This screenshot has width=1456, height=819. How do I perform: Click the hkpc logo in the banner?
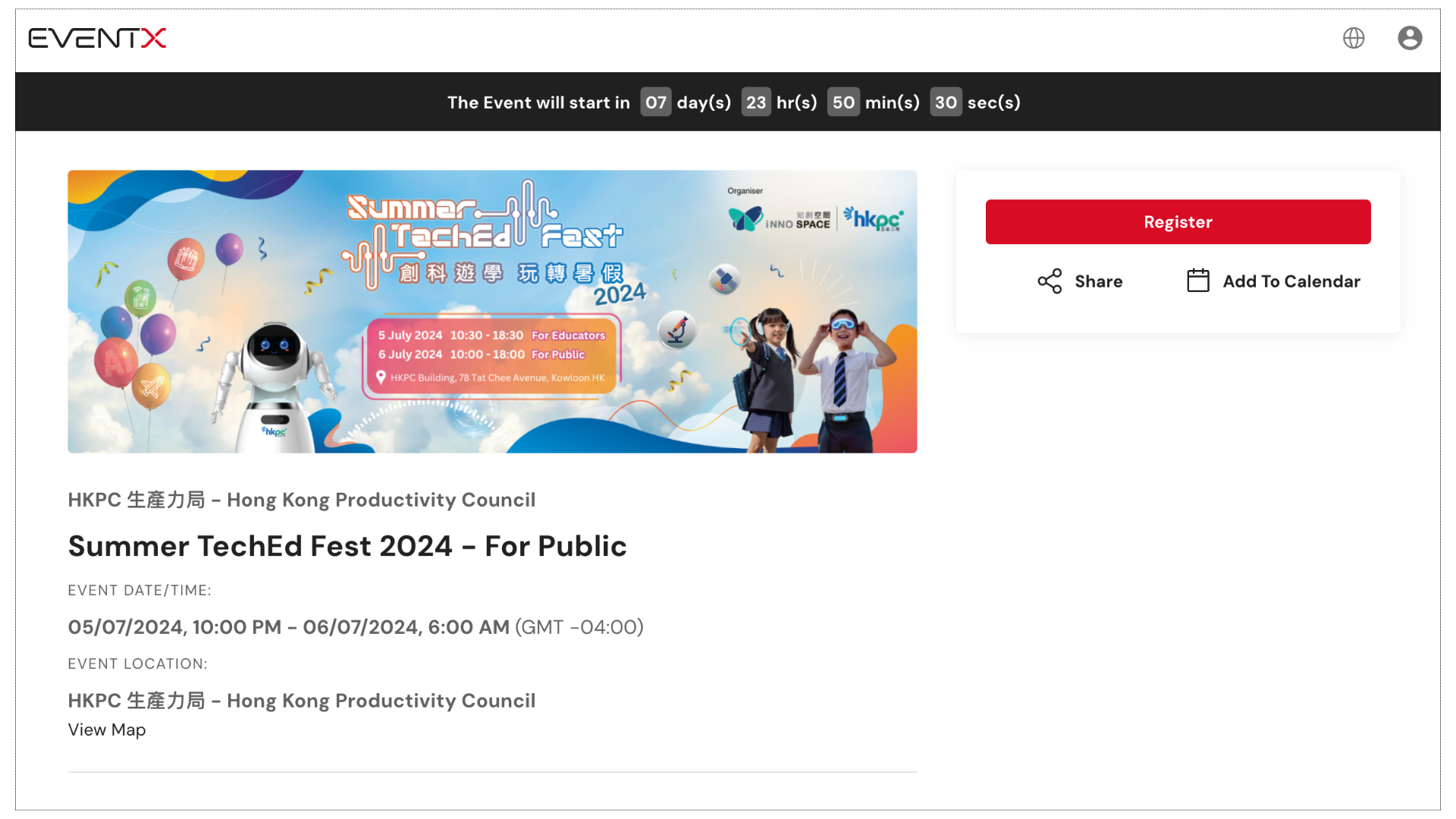click(x=874, y=218)
